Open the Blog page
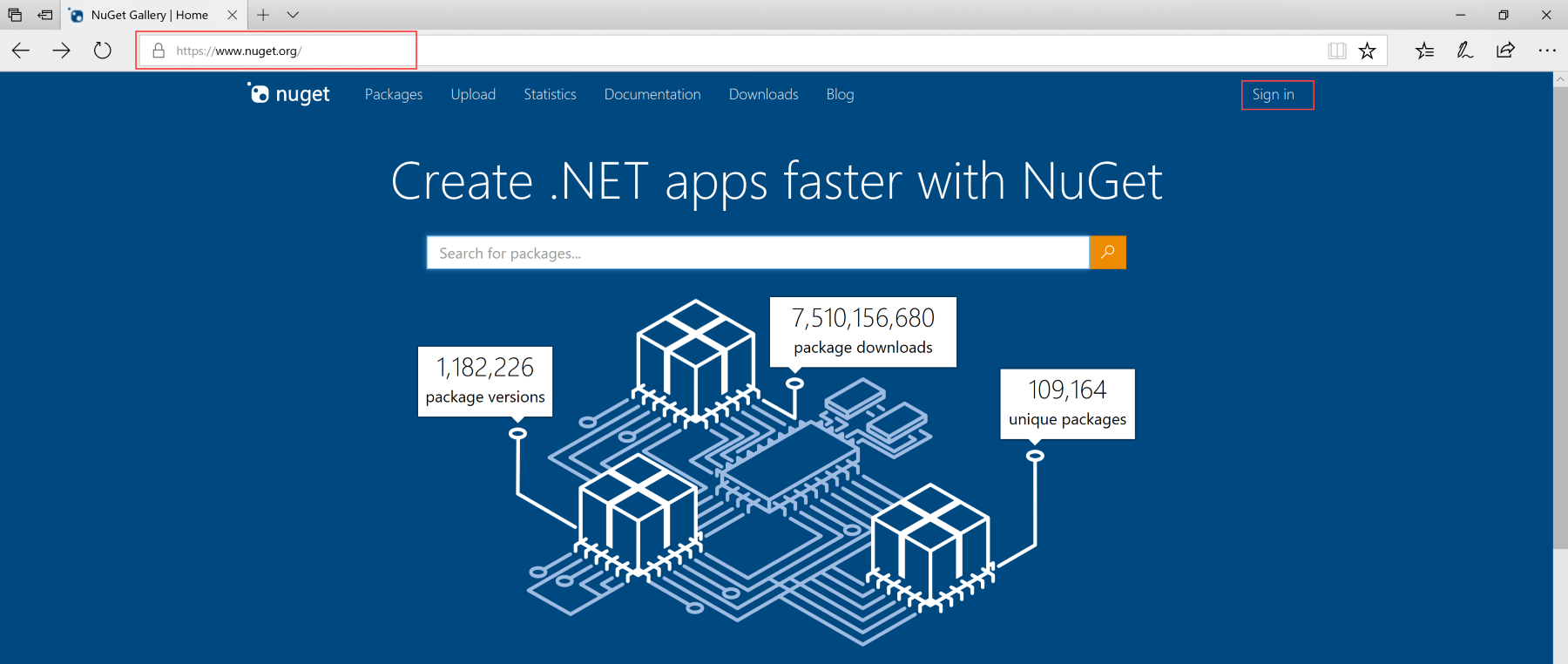This screenshot has width=1568, height=664. point(840,94)
